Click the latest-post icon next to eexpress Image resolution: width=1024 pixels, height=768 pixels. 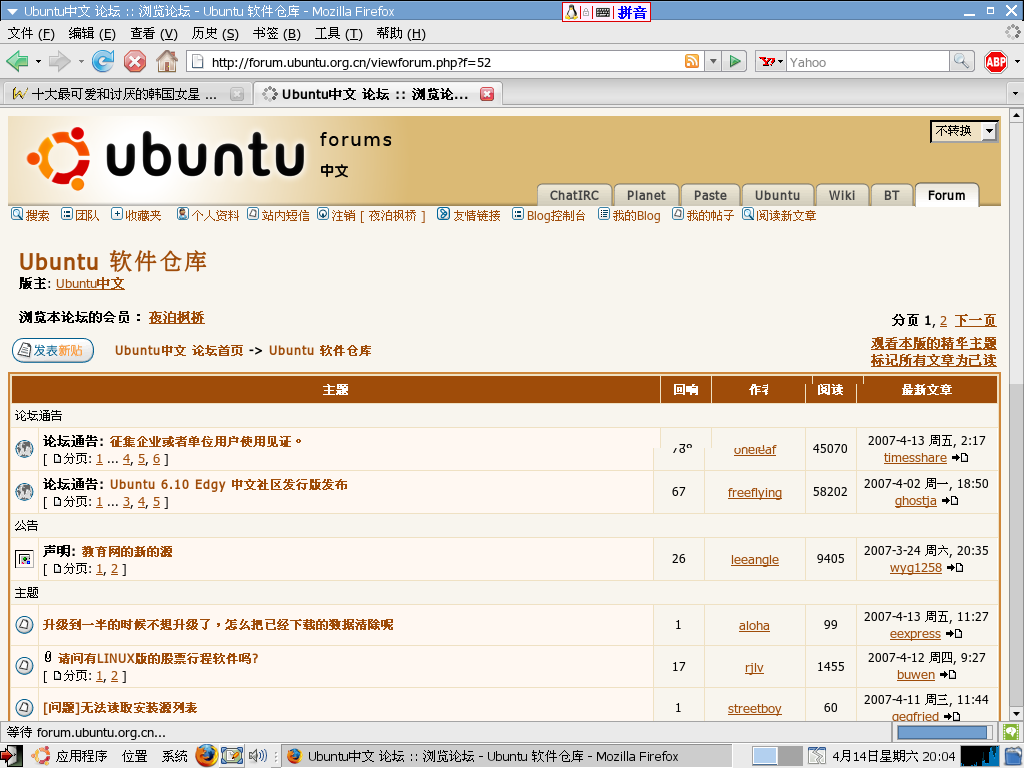[x=954, y=633]
